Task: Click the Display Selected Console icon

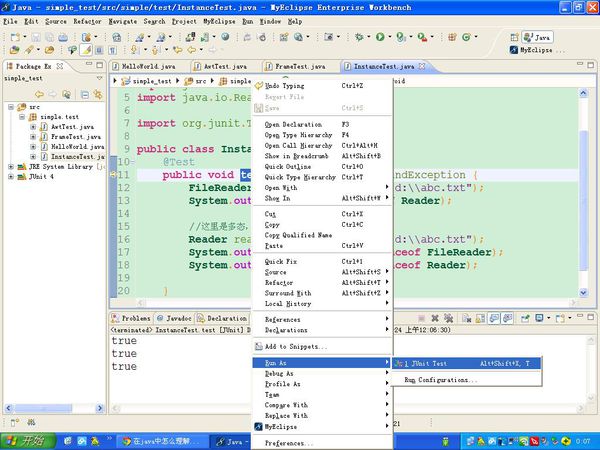Action: tap(540, 318)
